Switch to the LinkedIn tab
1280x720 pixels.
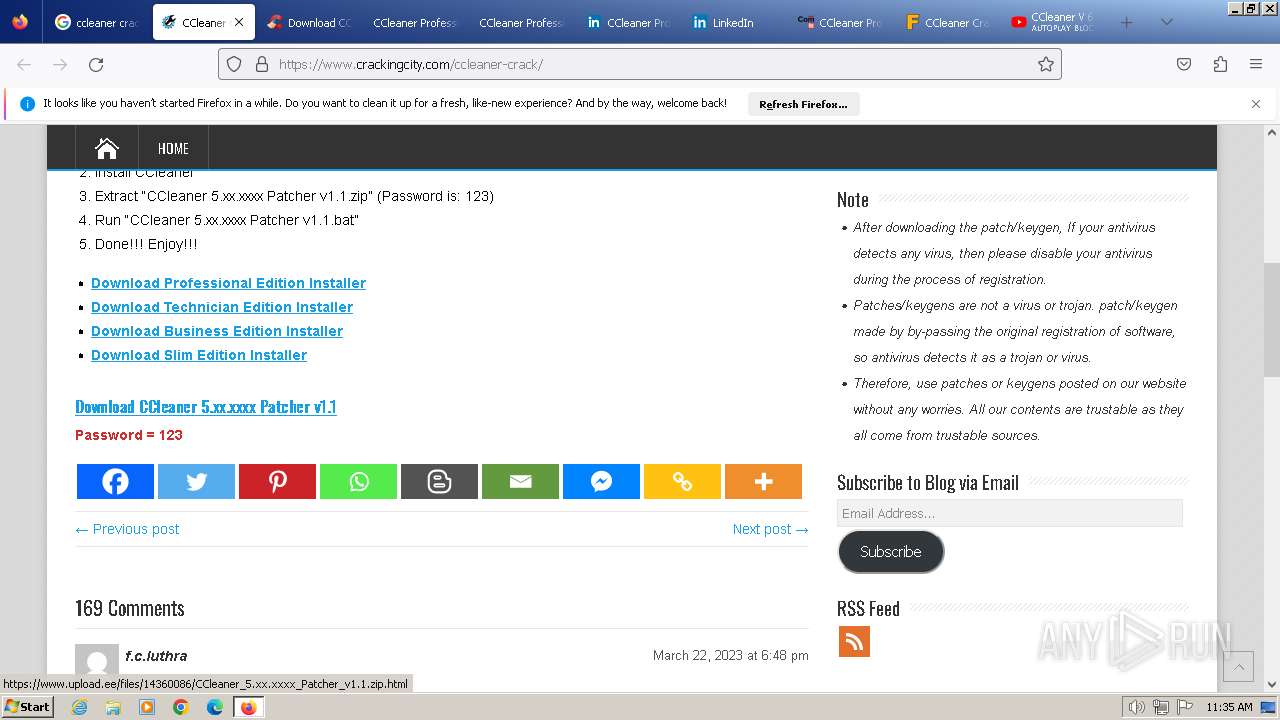(733, 22)
